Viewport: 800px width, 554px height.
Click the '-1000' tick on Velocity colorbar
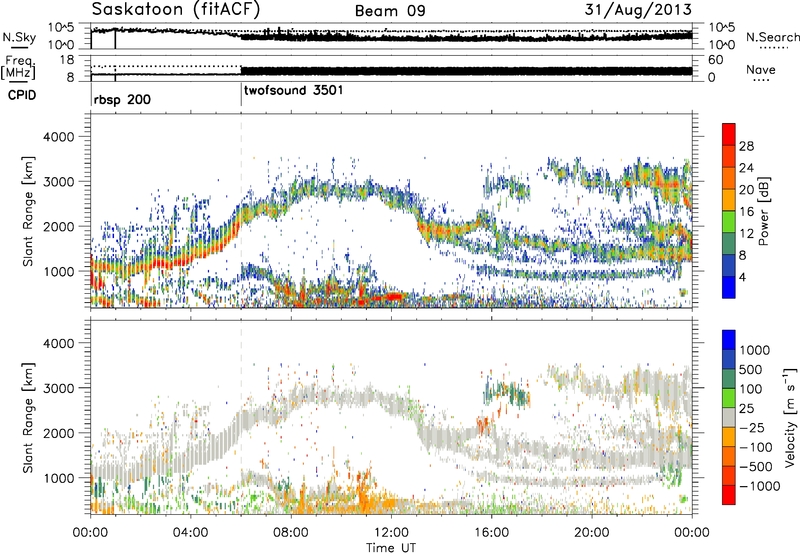point(759,486)
